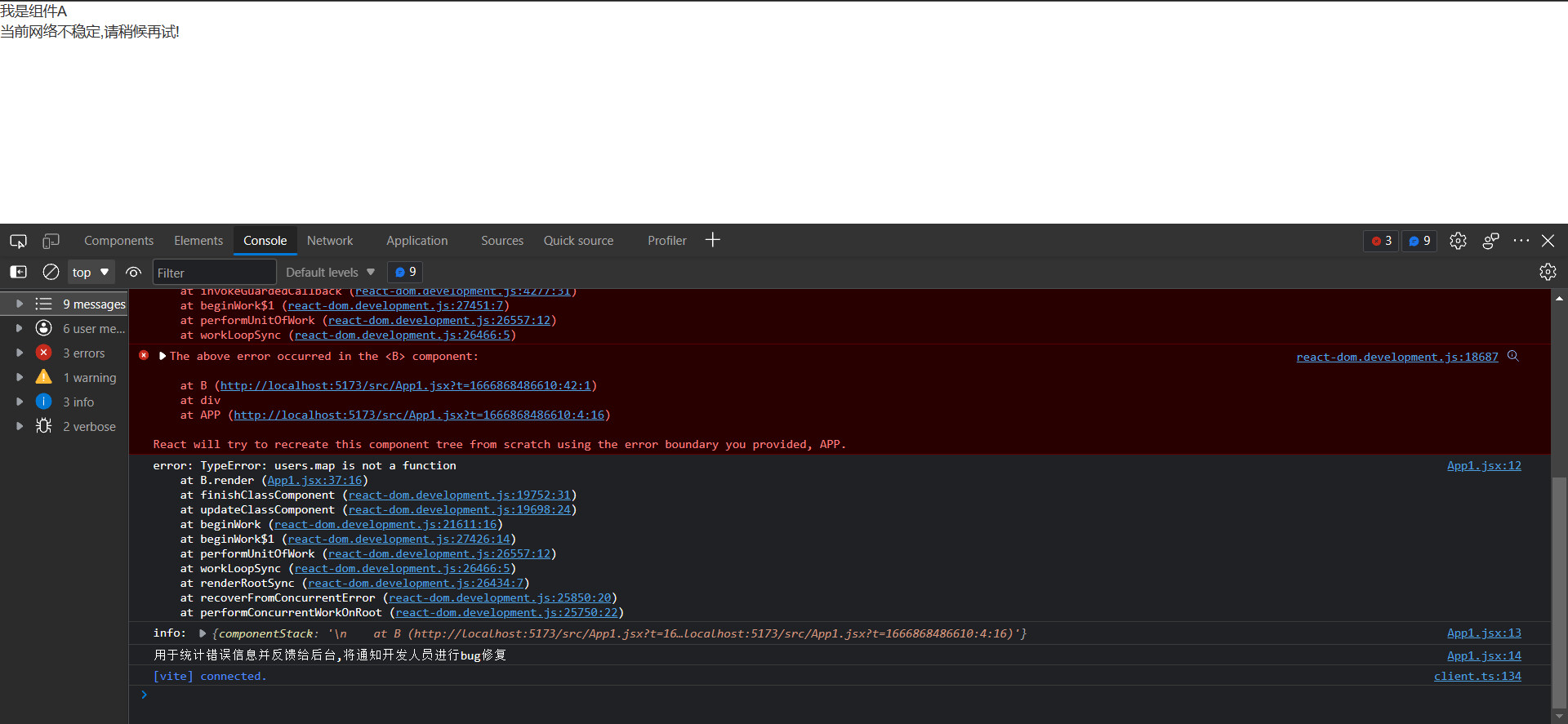Toggle live expression eye icon
Viewport: 1568px width, 724px height.
tap(134, 272)
